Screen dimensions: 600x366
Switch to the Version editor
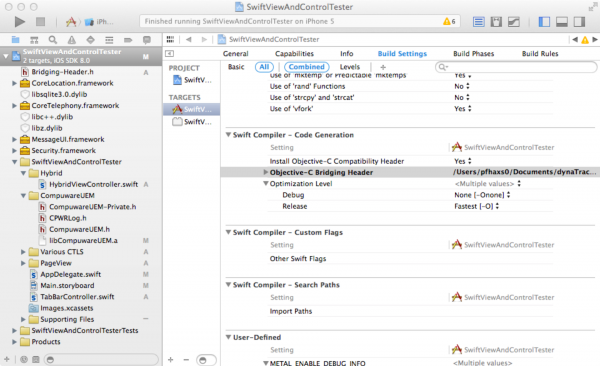pos(514,22)
